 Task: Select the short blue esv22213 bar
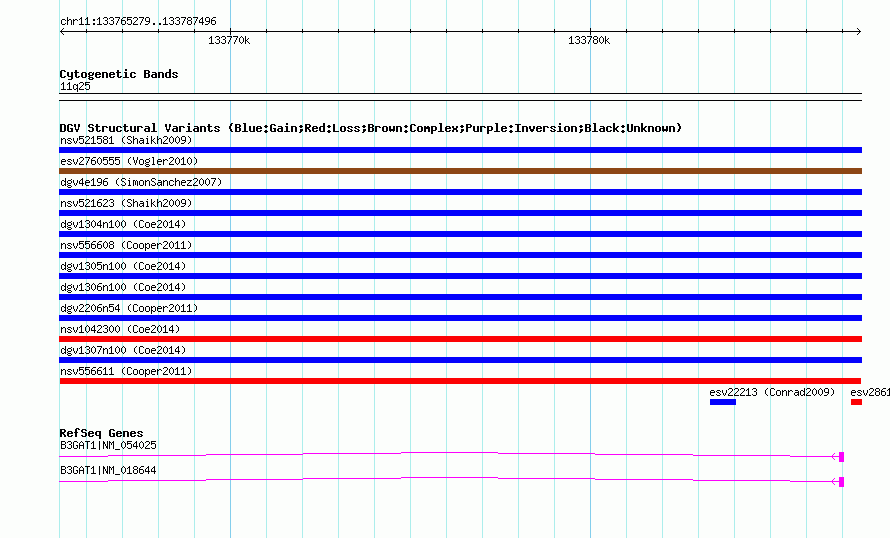(x=723, y=402)
